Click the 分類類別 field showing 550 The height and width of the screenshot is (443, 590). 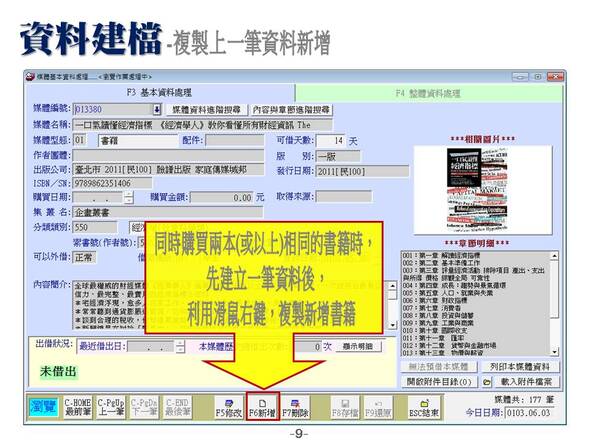tap(95, 227)
